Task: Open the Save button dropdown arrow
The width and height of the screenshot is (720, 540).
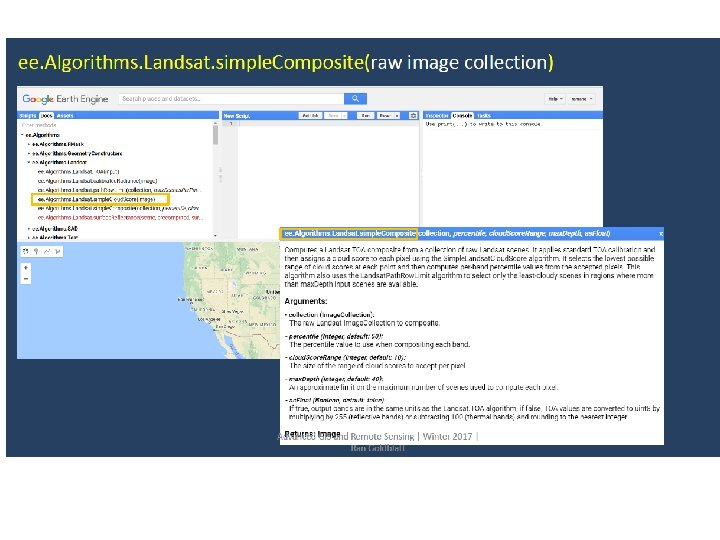Action: 344,116
